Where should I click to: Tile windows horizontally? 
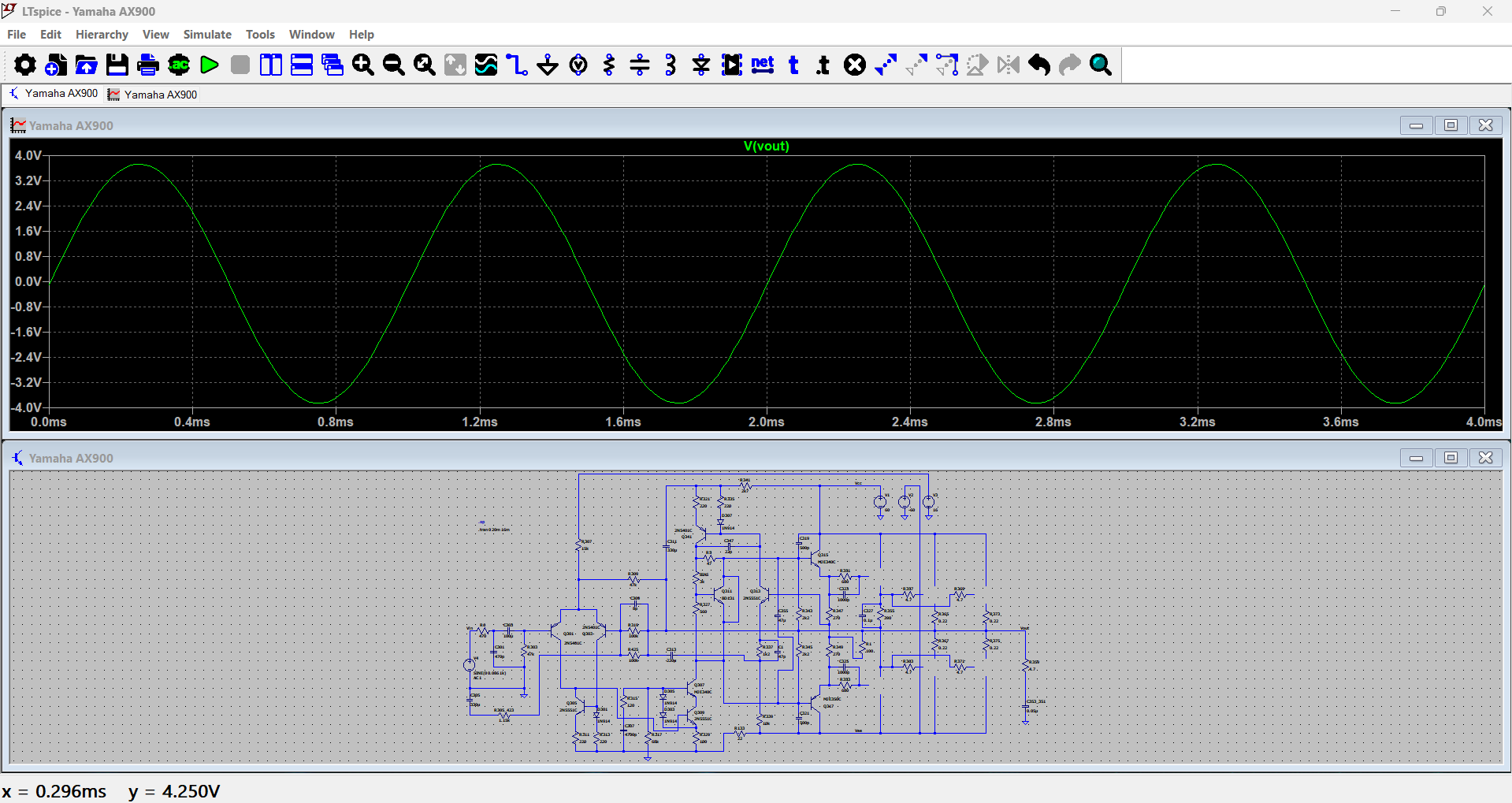[x=302, y=65]
